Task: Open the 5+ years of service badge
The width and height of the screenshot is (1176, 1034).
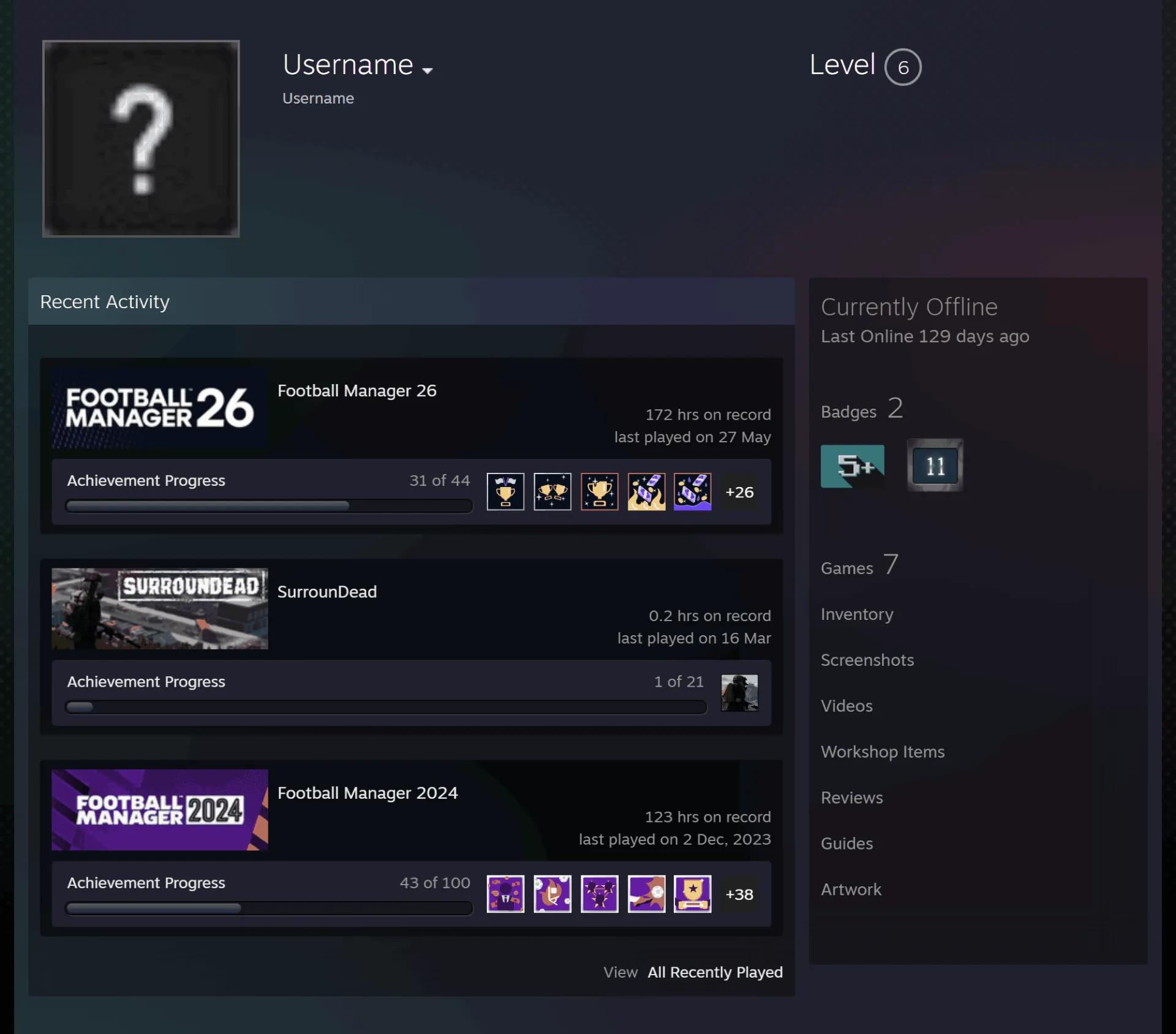Action: click(852, 466)
